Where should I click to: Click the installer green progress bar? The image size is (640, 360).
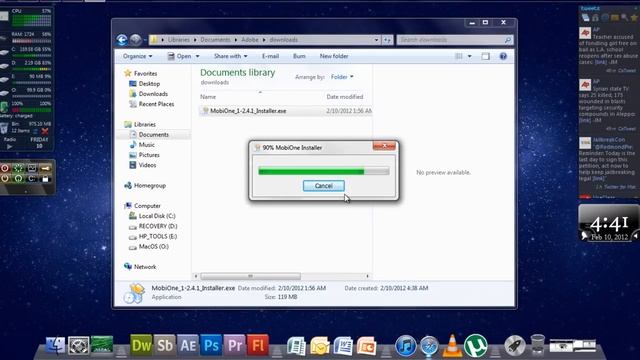324,171
